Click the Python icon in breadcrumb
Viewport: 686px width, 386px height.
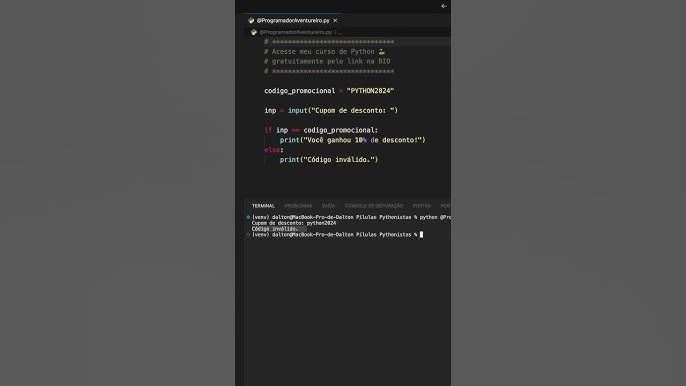[254, 32]
